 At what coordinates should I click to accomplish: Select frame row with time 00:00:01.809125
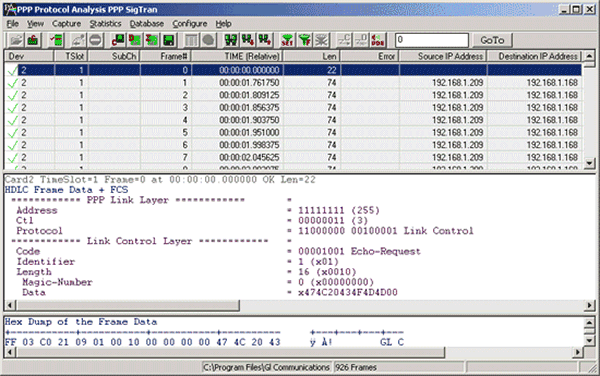pyautogui.click(x=293, y=95)
